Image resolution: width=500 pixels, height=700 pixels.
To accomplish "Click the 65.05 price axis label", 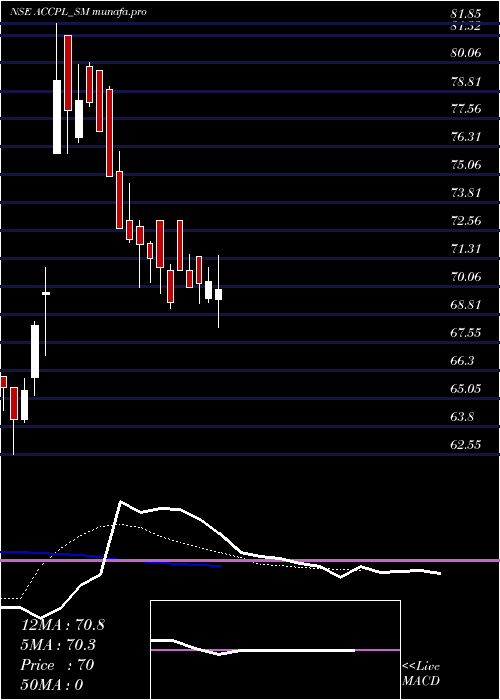I will pos(466,389).
